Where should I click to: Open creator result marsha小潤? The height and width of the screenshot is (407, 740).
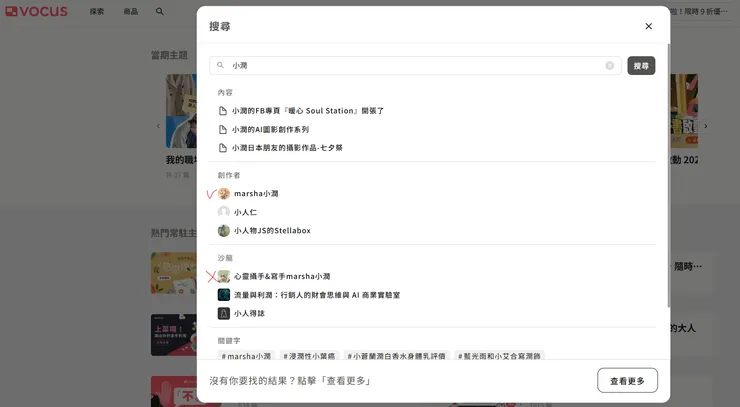pos(256,194)
